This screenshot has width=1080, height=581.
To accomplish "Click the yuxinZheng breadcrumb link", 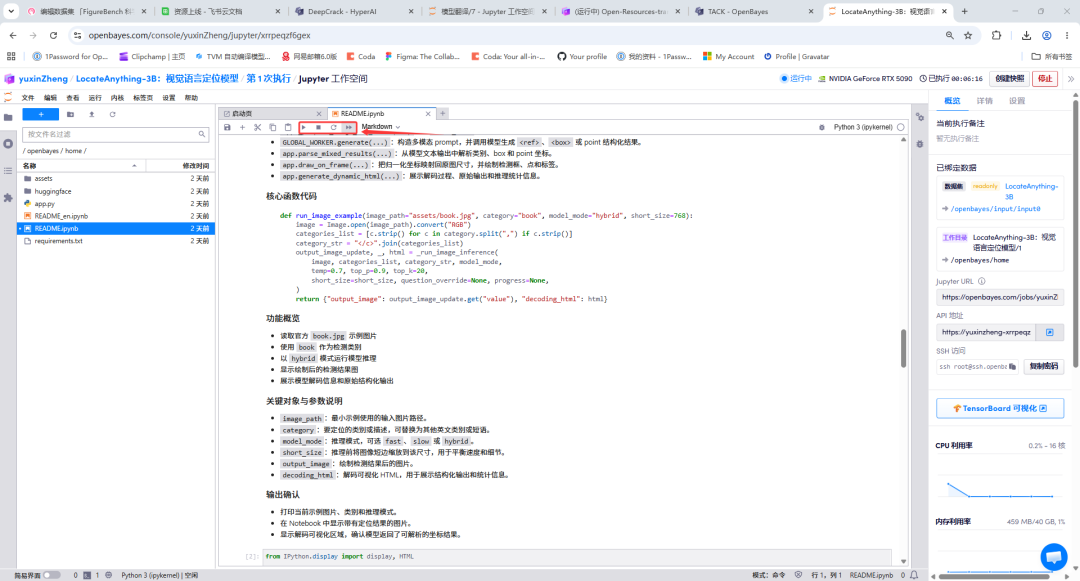I will click(43, 78).
